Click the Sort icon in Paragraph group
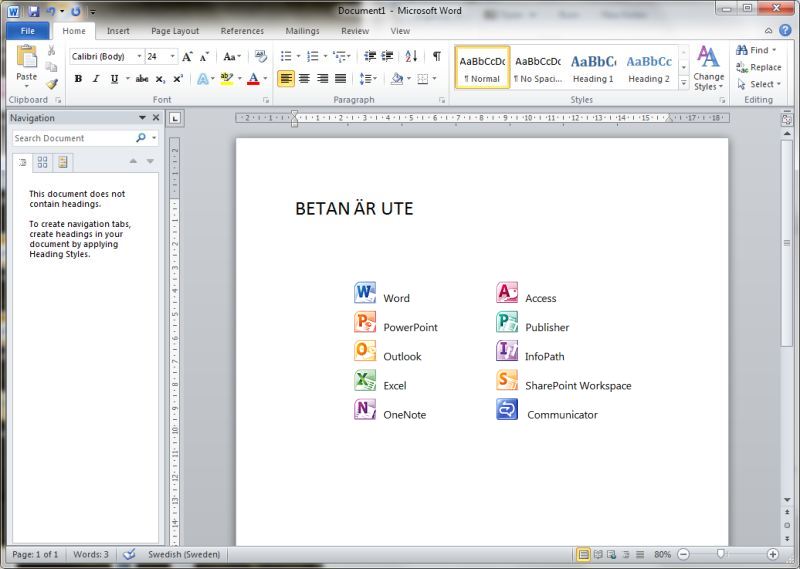Viewport: 800px width, 569px height. coord(413,57)
